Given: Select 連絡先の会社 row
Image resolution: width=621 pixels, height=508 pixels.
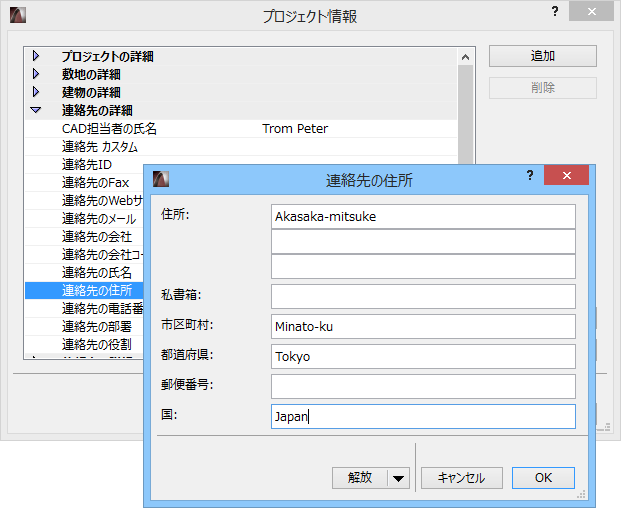Looking at the screenshot, I should point(84,237).
